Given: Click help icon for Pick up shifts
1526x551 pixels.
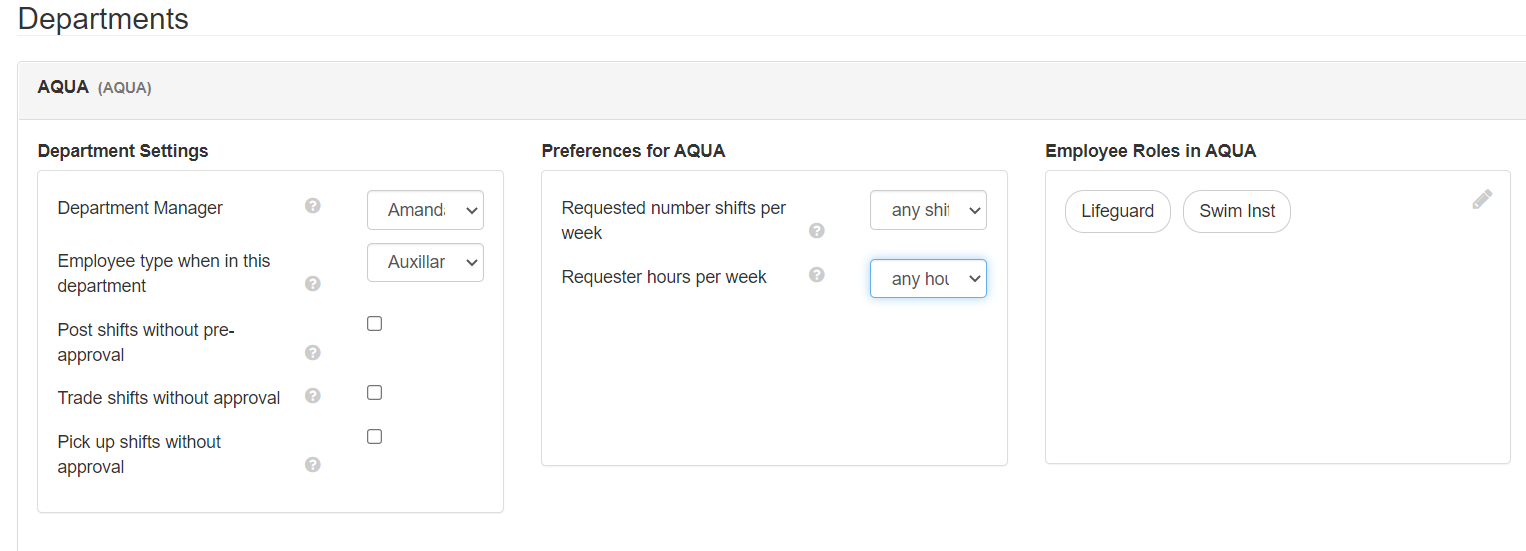Looking at the screenshot, I should click(313, 464).
